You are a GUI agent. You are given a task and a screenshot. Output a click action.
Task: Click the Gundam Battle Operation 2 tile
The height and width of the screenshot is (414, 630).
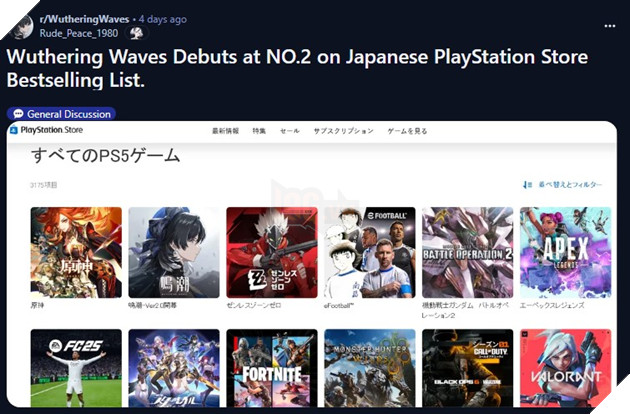[x=467, y=252]
